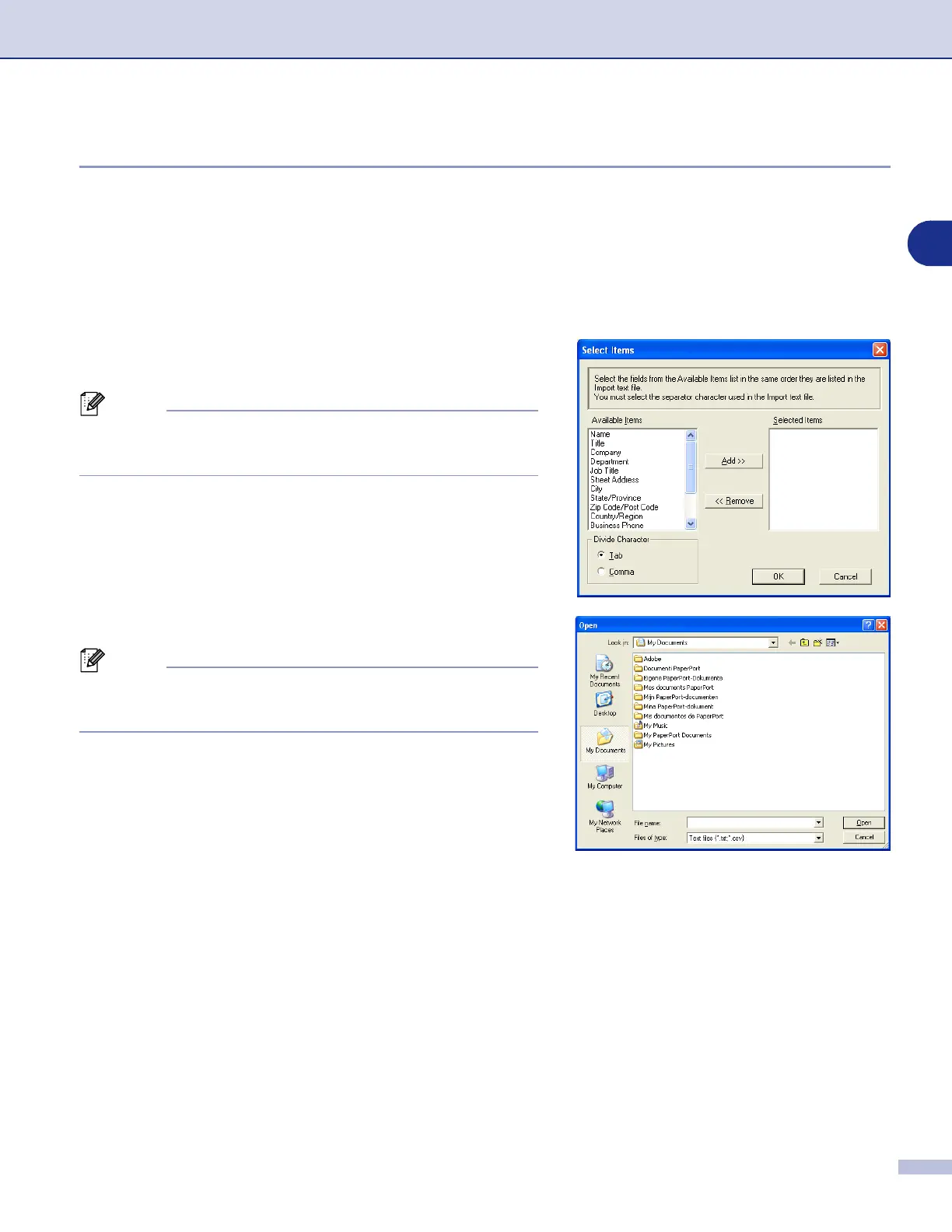Select Job Title in Available Items

[604, 471]
